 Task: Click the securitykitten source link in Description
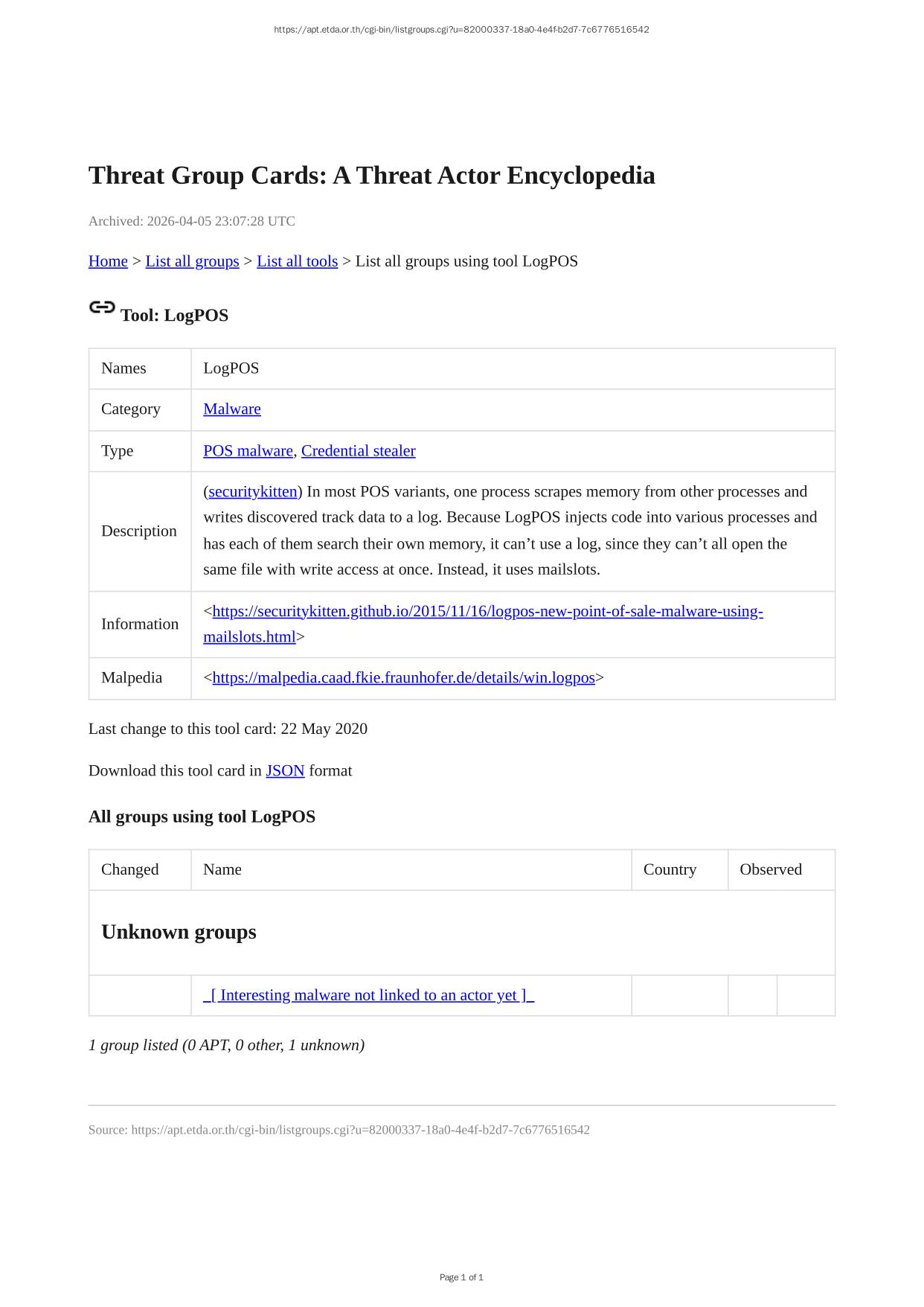pyautogui.click(x=253, y=492)
